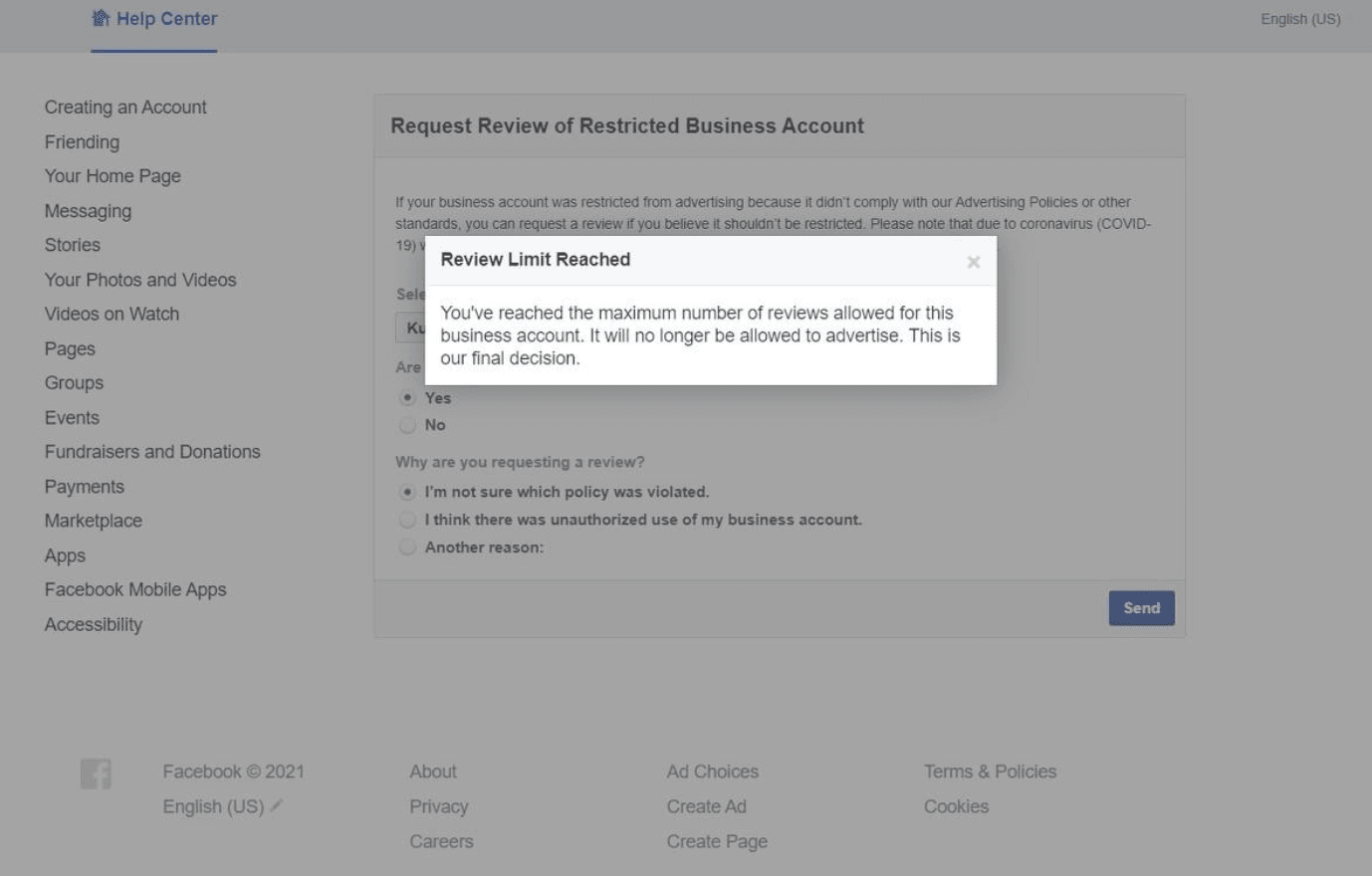
Task: Open the Pages help topic
Action: [70, 349]
